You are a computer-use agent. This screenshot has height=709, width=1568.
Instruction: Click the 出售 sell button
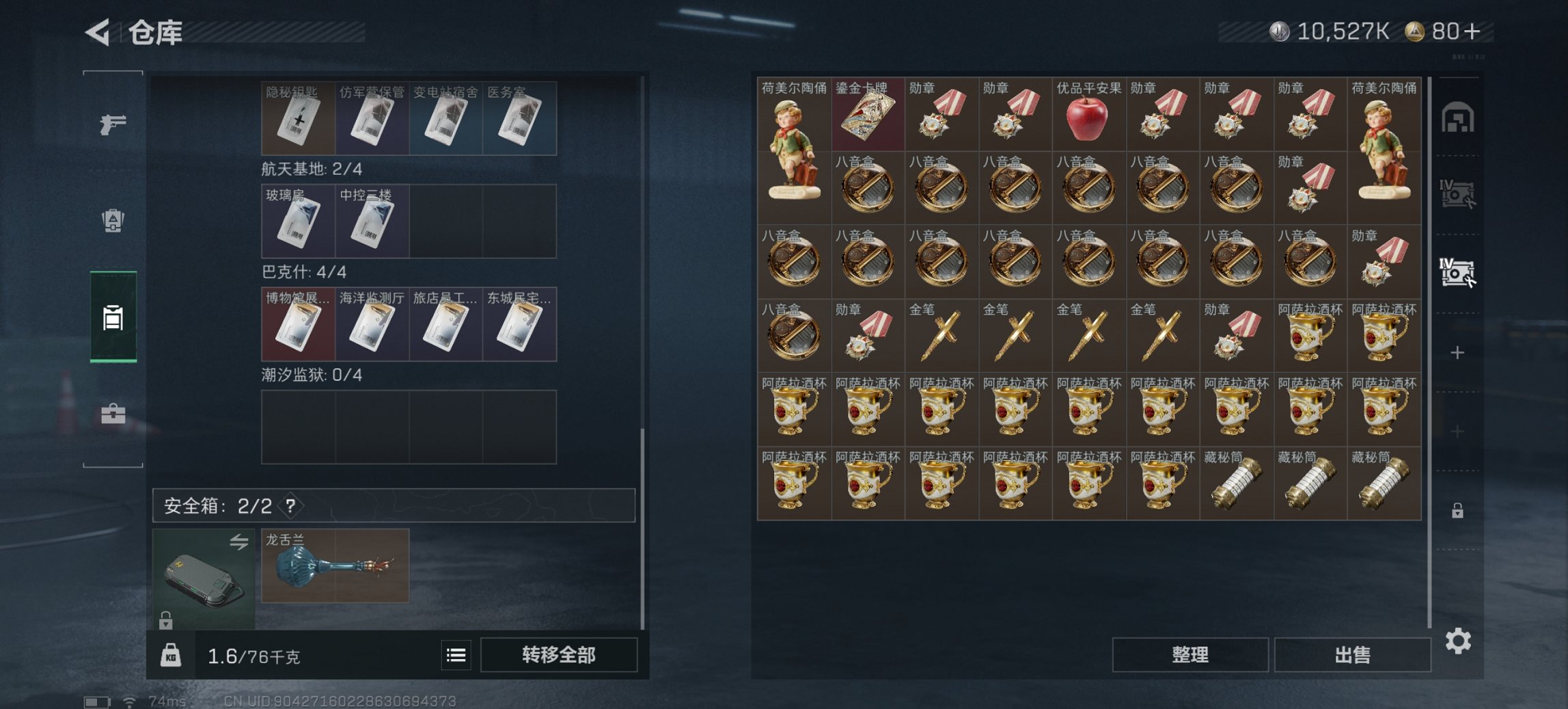(1352, 655)
